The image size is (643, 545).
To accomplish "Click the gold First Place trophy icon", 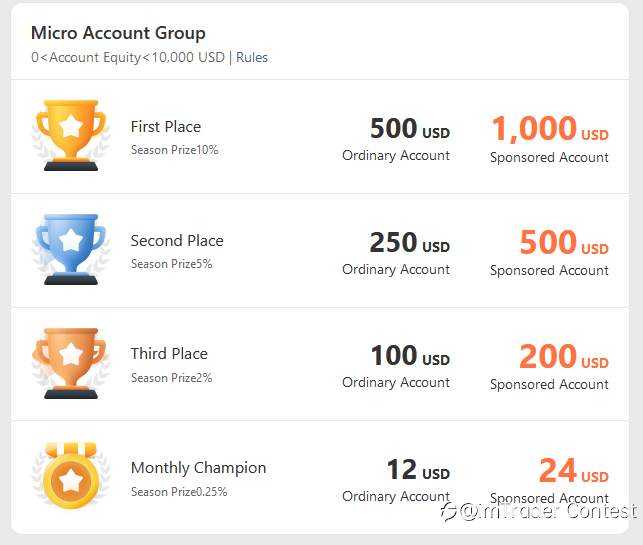I will coord(71,135).
